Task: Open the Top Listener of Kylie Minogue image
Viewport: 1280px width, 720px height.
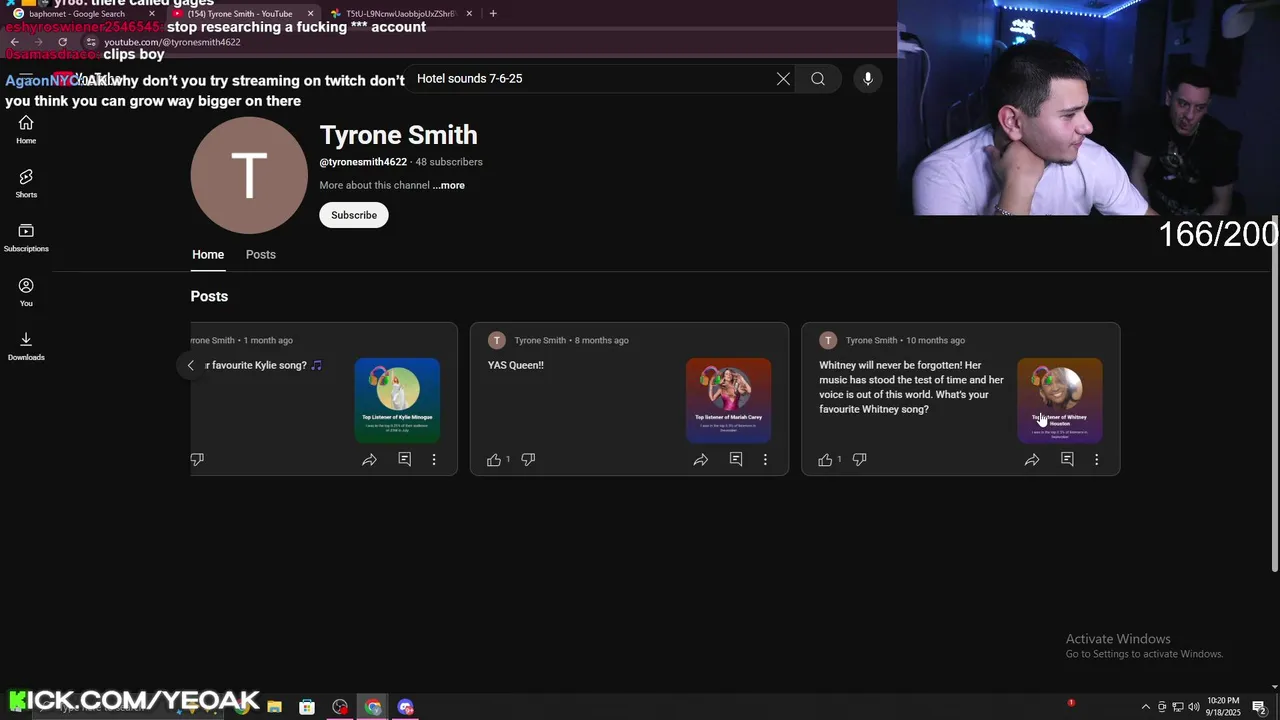Action: click(397, 400)
